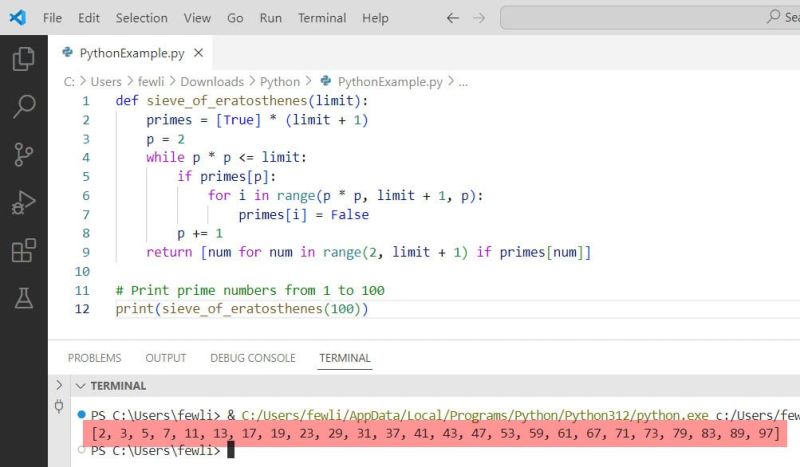Viewport: 800px width, 467px height.
Task: Click the prime numbers output line
Action: point(436,433)
